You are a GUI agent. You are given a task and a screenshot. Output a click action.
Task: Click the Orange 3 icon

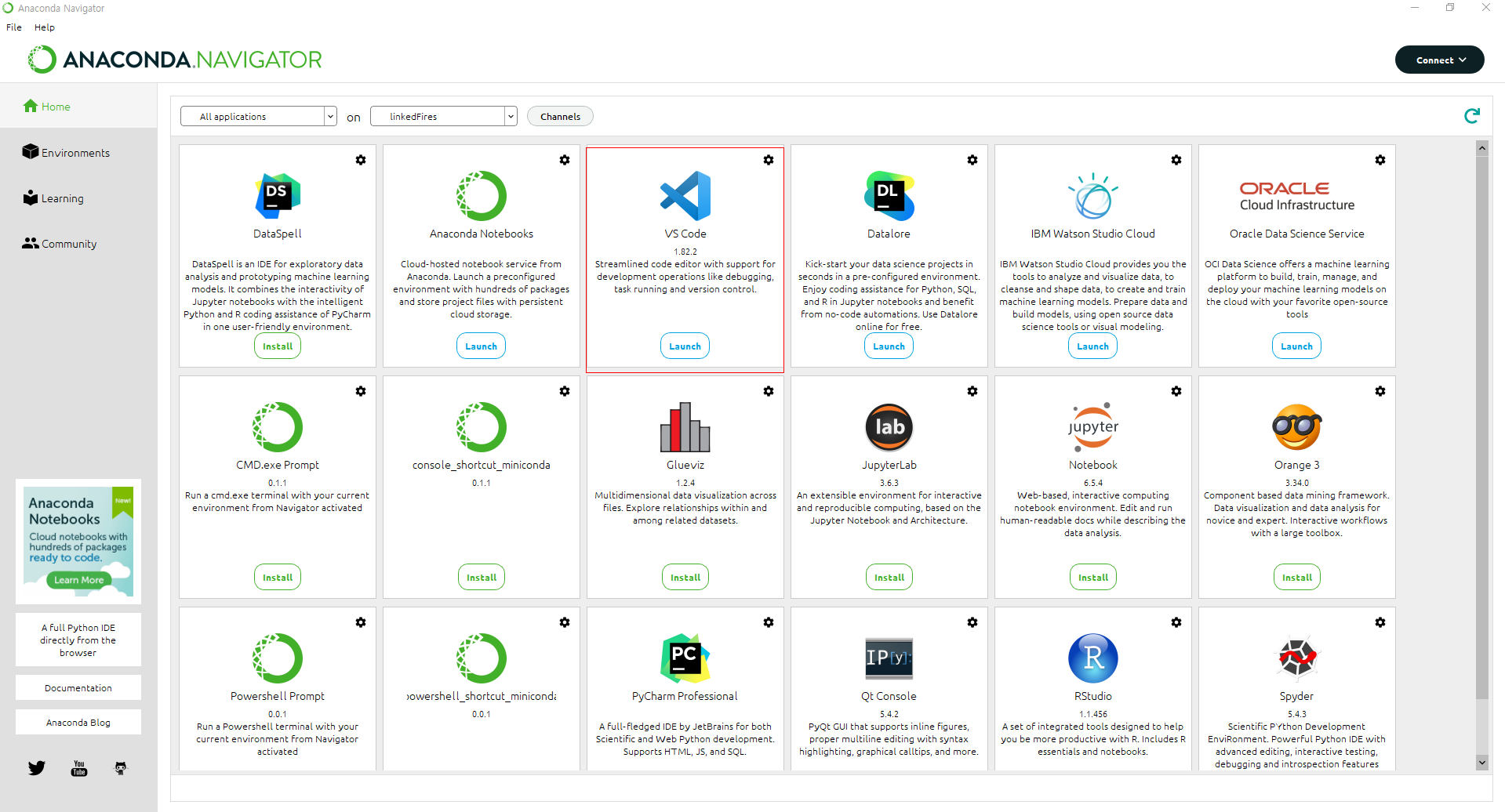1297,427
